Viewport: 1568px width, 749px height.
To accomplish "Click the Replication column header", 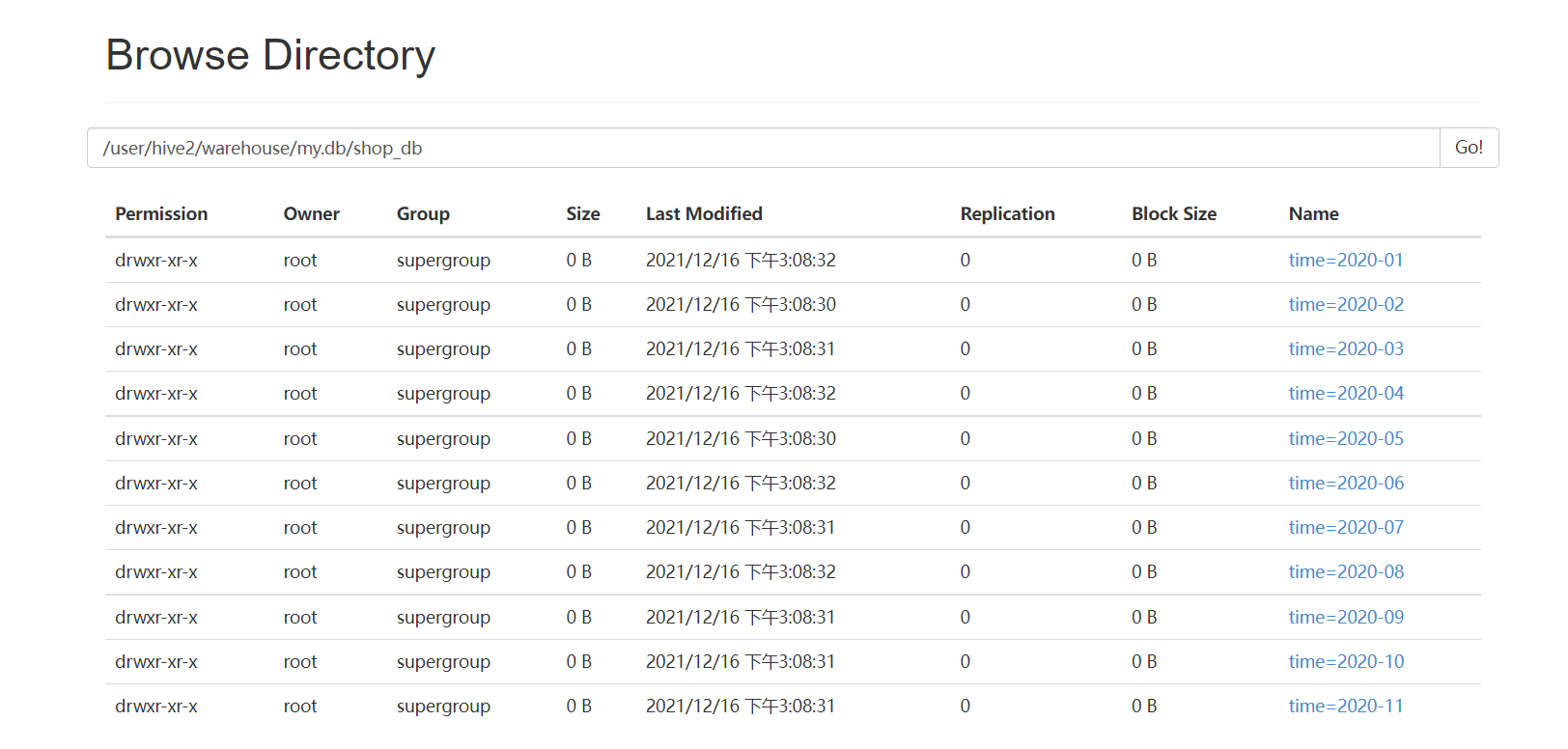I will [x=1007, y=213].
